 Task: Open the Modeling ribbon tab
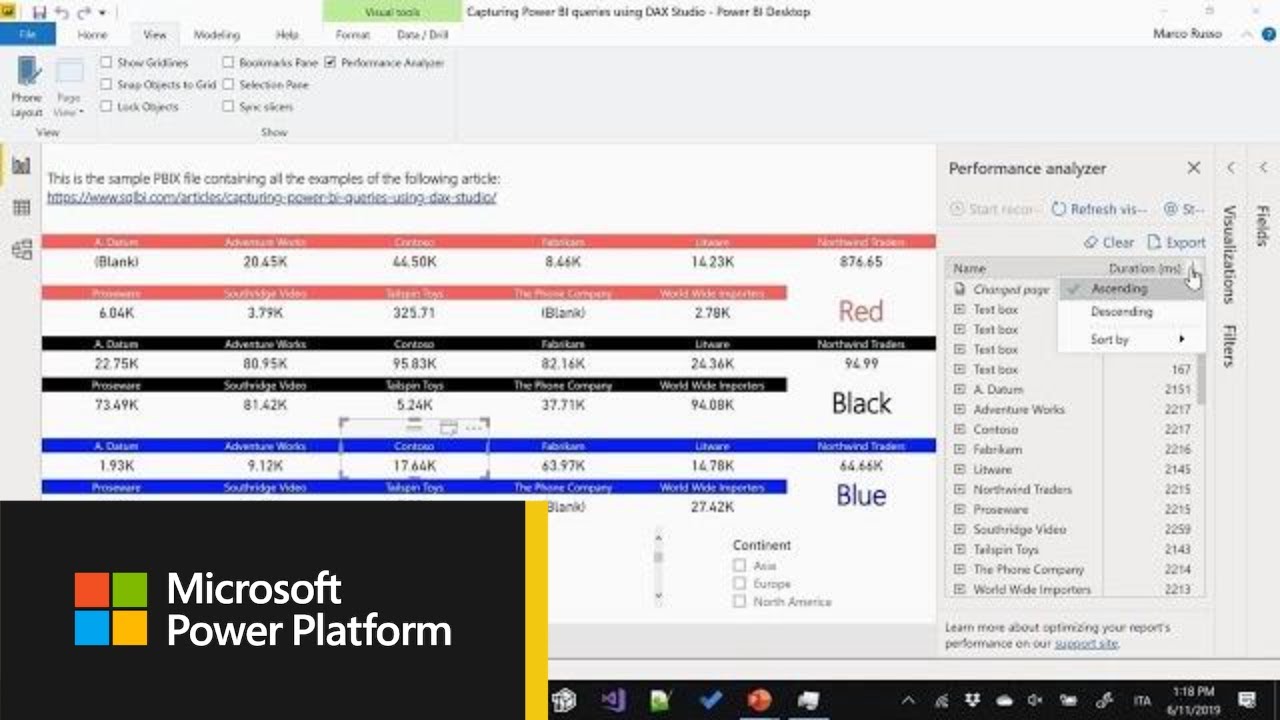pos(217,34)
